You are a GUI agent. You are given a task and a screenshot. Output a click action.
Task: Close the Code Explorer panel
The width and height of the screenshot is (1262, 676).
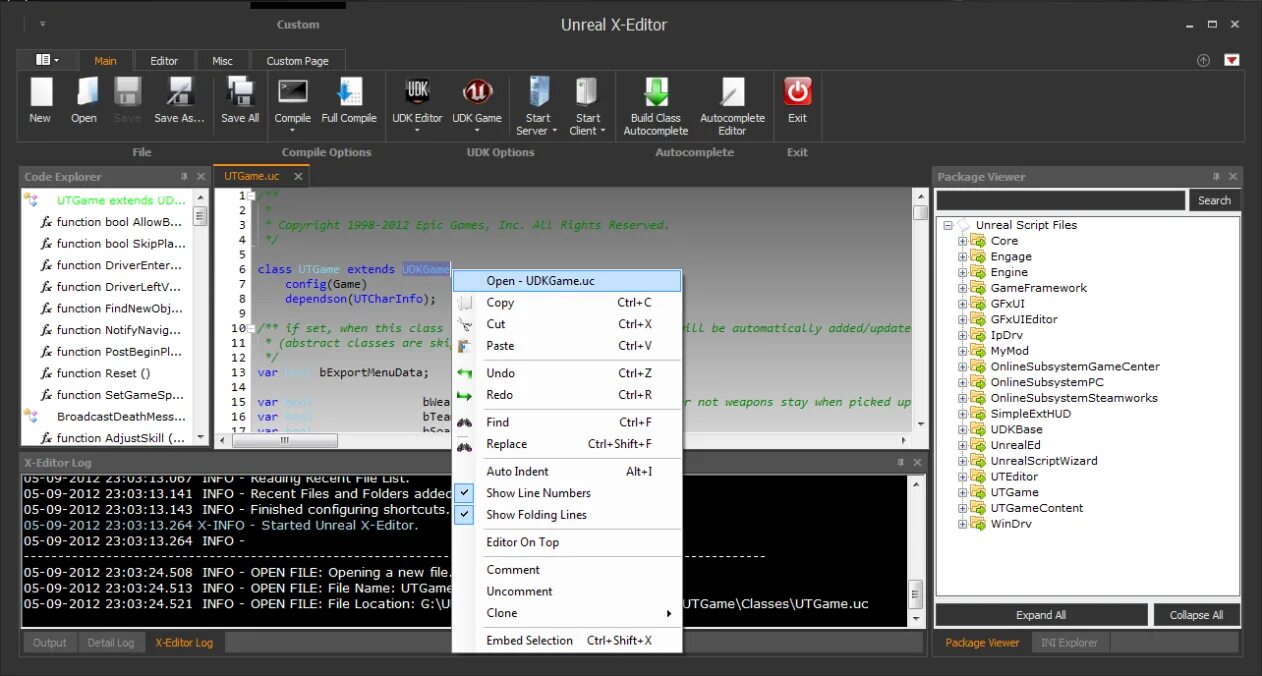tap(201, 177)
